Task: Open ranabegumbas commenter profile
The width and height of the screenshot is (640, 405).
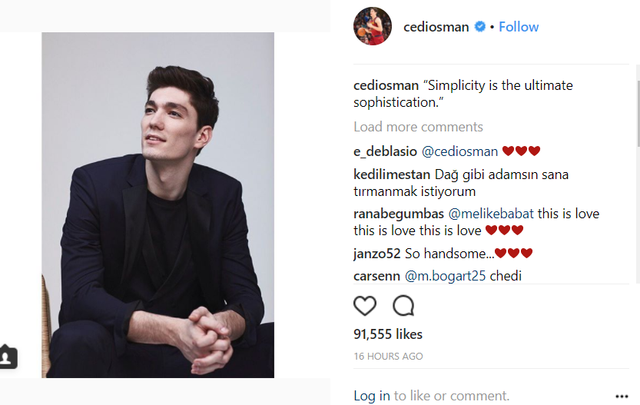Action: point(398,214)
